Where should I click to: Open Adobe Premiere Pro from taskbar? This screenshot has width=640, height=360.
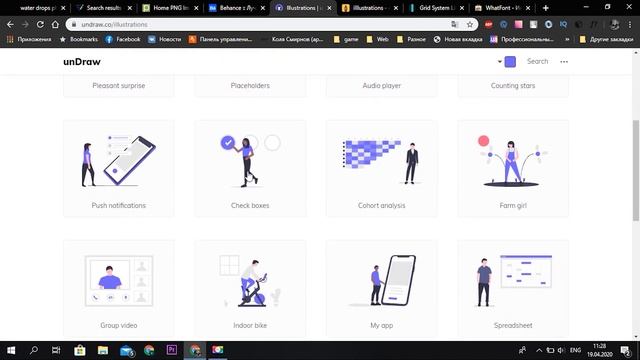pos(172,350)
